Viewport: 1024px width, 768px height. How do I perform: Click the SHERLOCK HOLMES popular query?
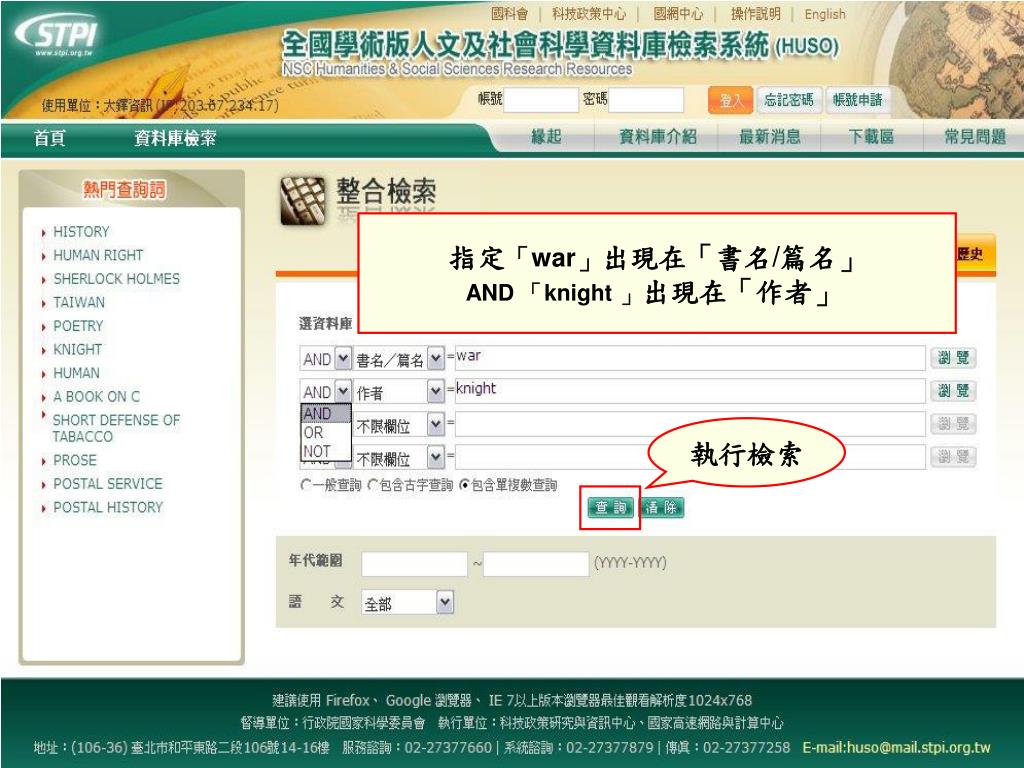tap(116, 278)
